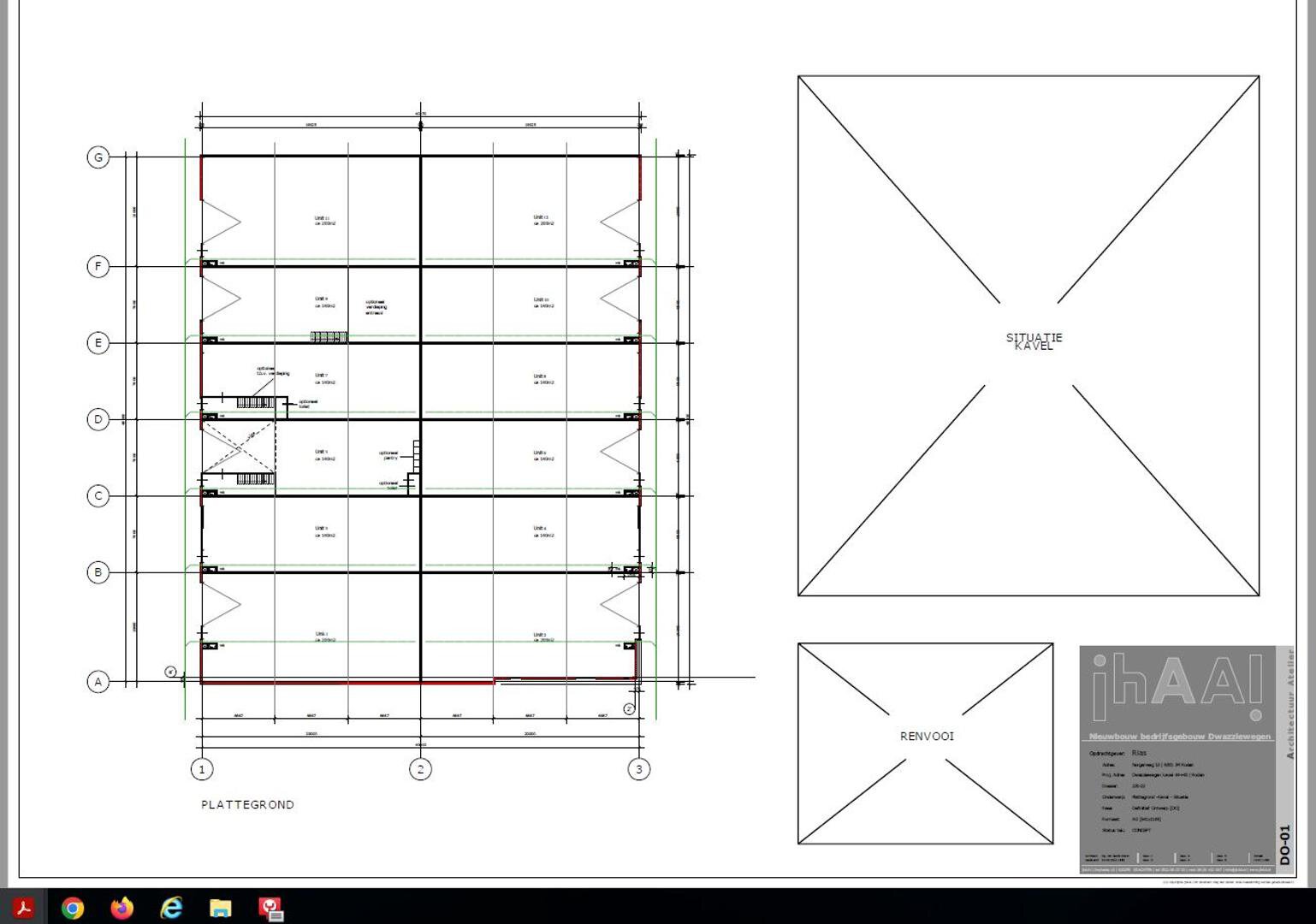This screenshot has width=1316, height=924.
Task: Click the SITUATIE KAVEL placeholder label
Action: point(1034,341)
